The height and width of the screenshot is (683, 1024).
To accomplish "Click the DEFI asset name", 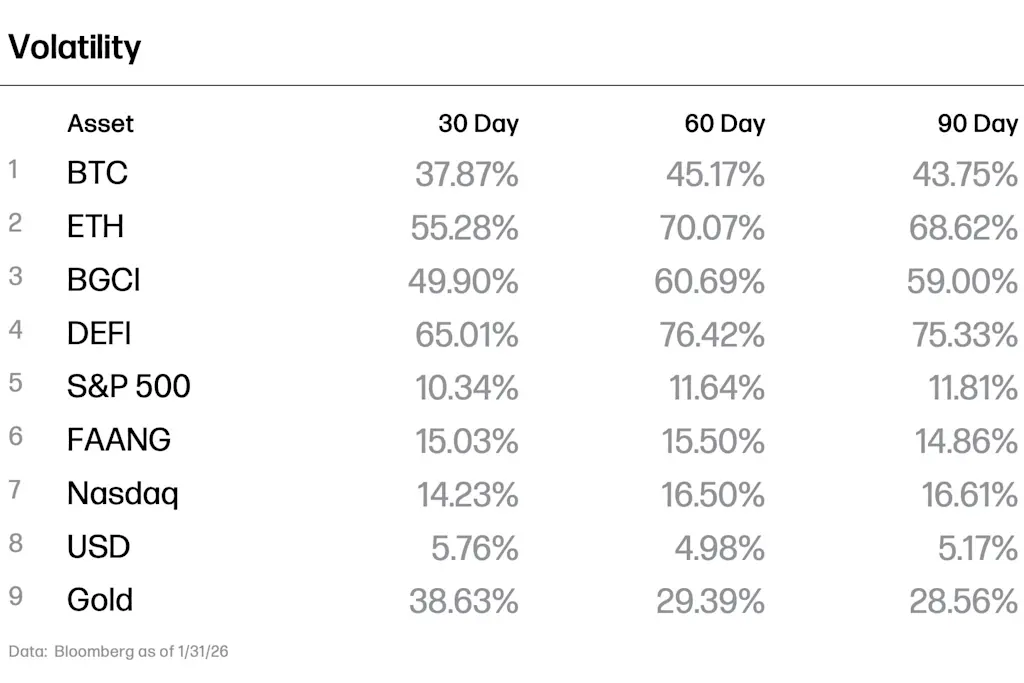I will [x=99, y=334].
